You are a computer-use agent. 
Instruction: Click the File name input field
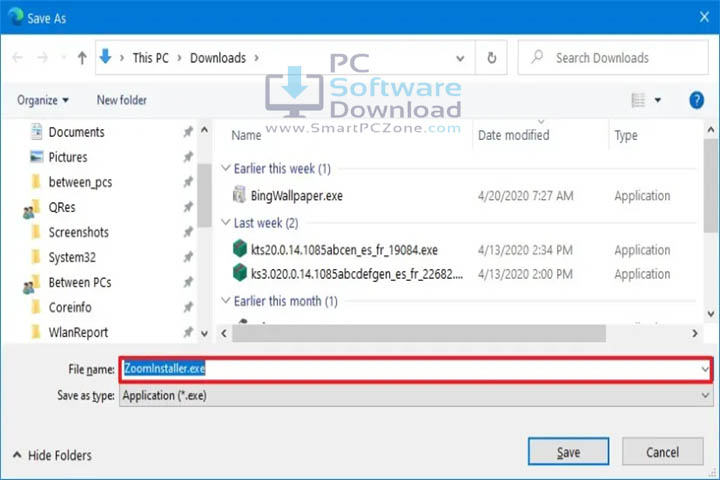click(416, 369)
